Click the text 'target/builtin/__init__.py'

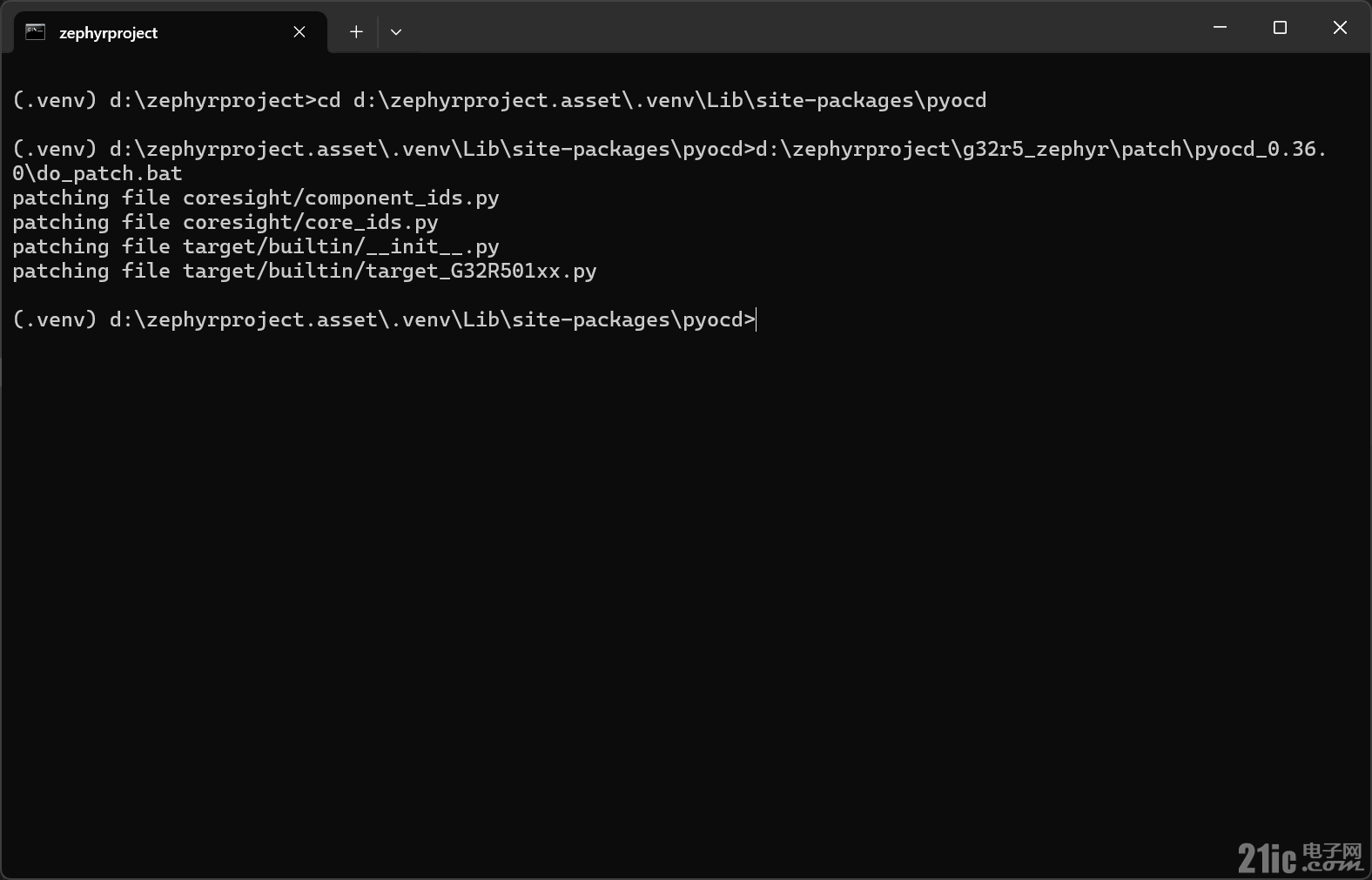(x=341, y=247)
